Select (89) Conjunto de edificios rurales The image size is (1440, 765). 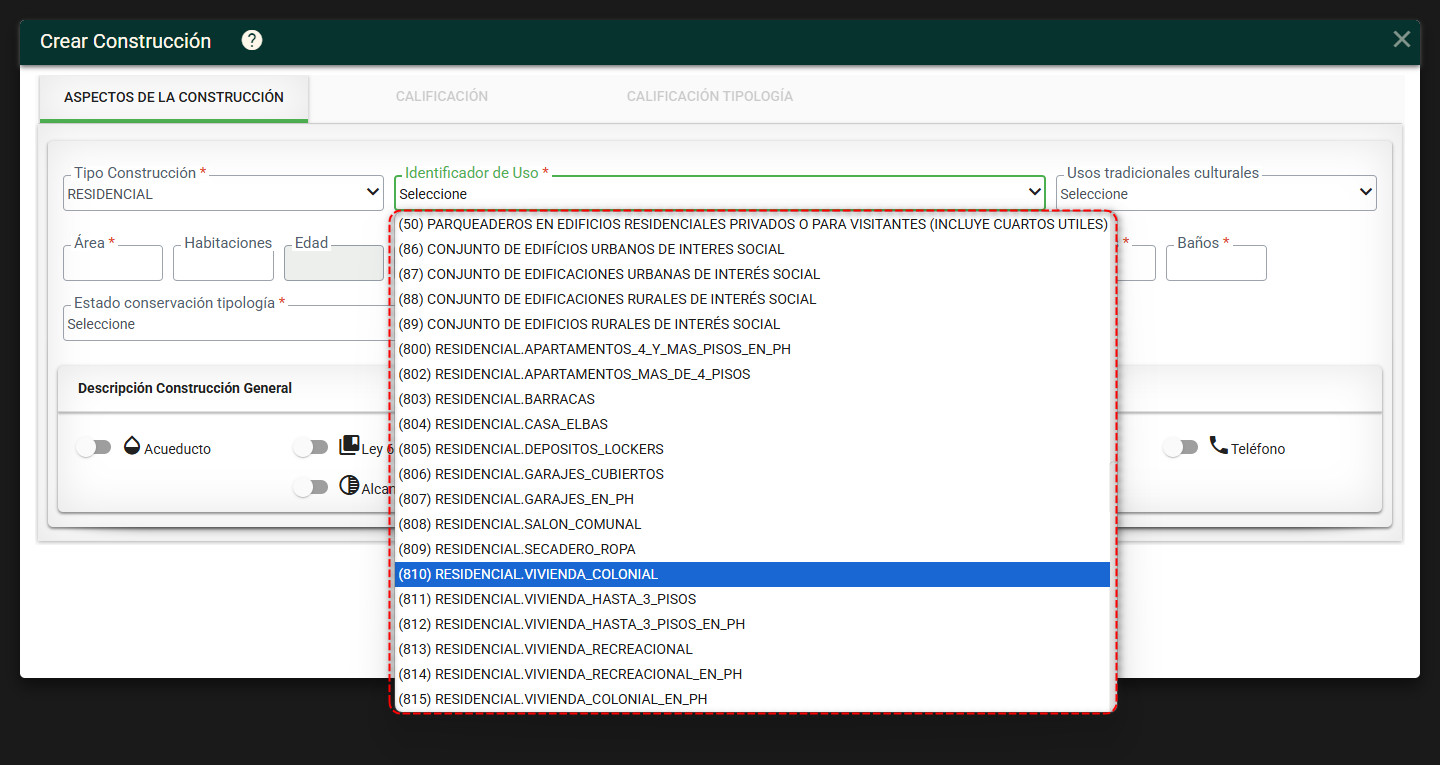753,324
